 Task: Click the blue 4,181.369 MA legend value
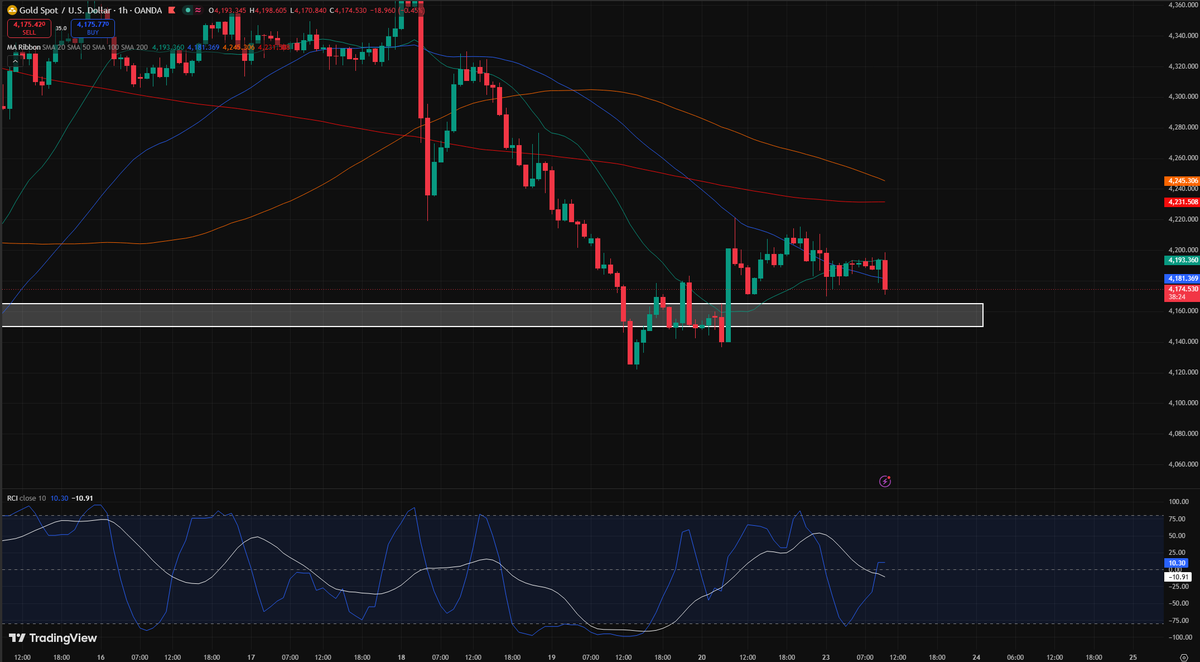(203, 47)
